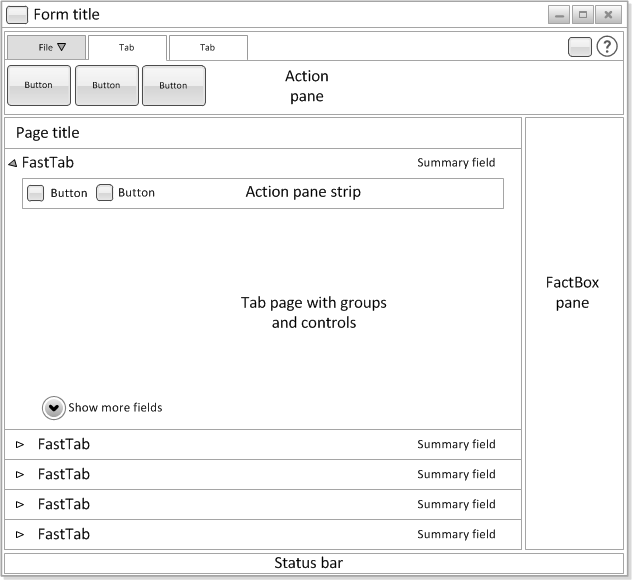
Task: Click the first Action pane Button
Action: tap(39, 85)
